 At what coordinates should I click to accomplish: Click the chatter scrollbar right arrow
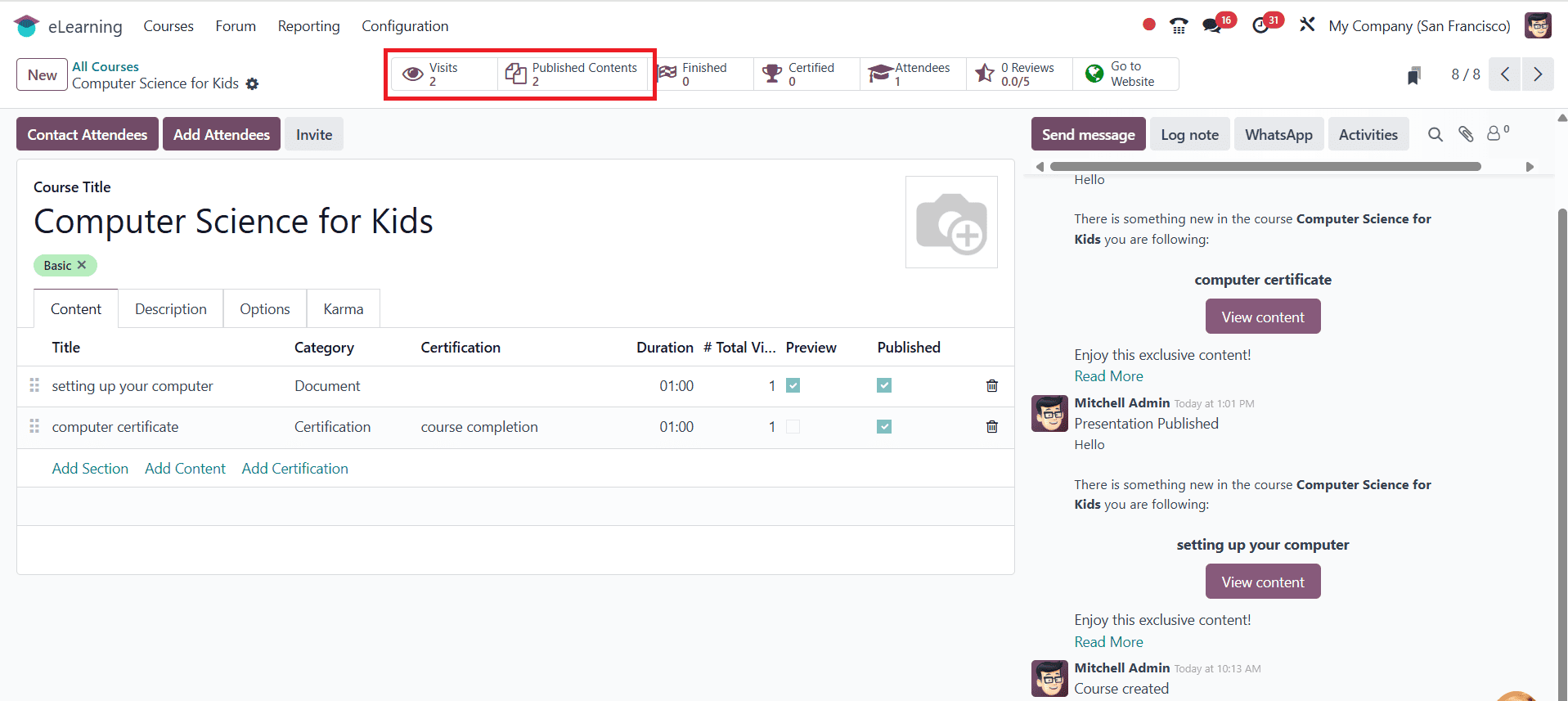tap(1530, 166)
